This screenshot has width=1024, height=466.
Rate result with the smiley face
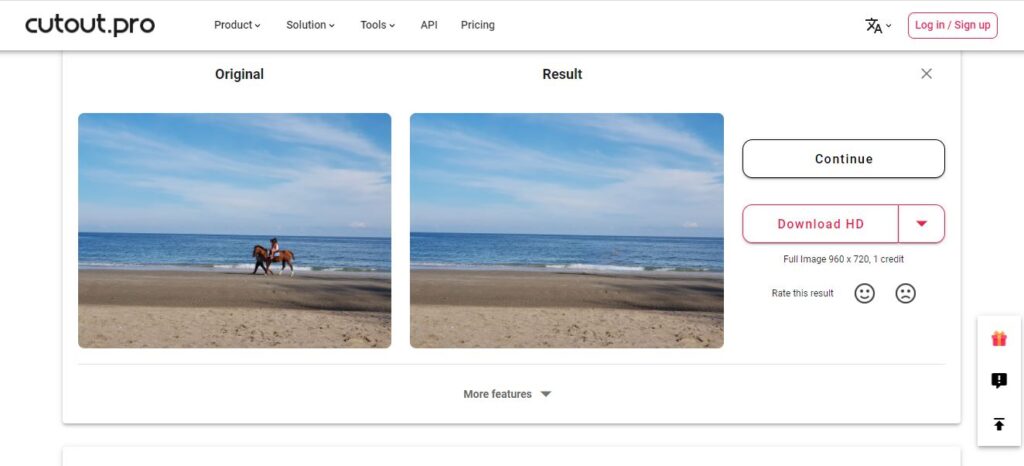point(865,293)
